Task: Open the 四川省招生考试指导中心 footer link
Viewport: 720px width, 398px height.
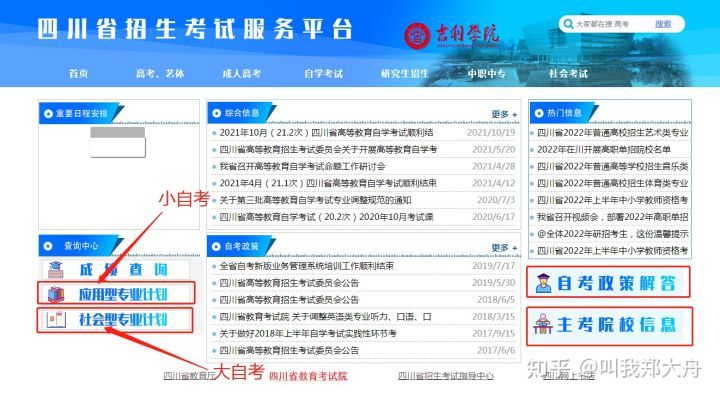Action: (446, 376)
